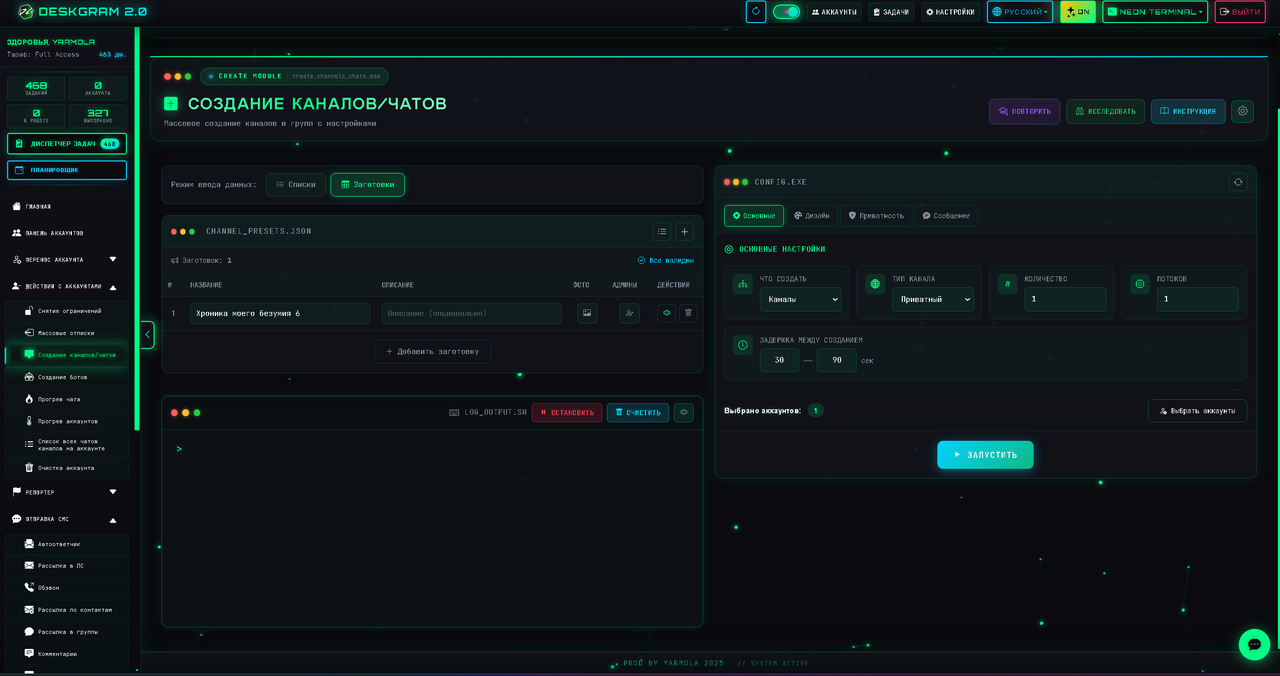
Task: Toggle the sparkle effects ON button
Action: 1078,12
